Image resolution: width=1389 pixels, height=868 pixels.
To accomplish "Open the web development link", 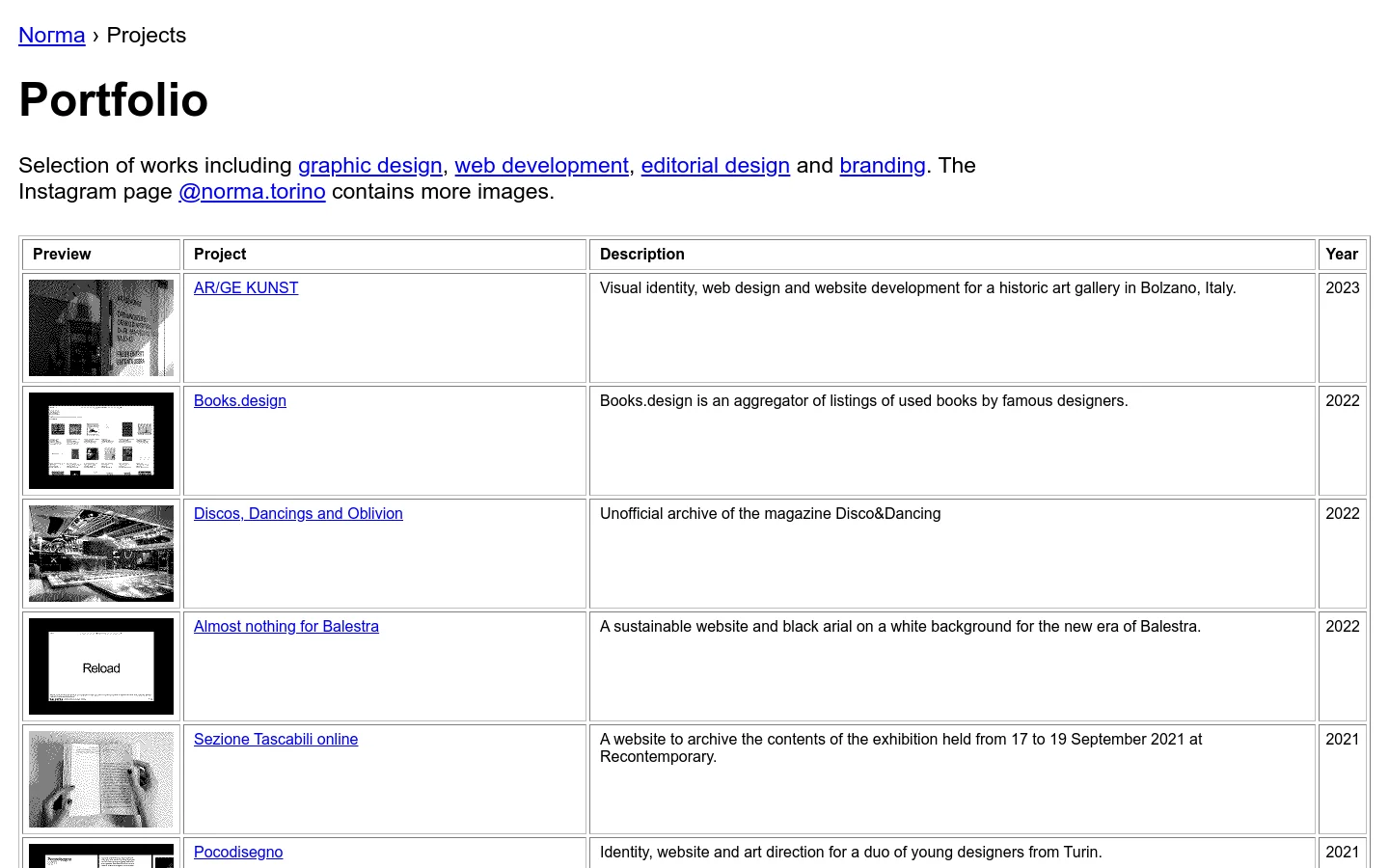I will click(541, 166).
